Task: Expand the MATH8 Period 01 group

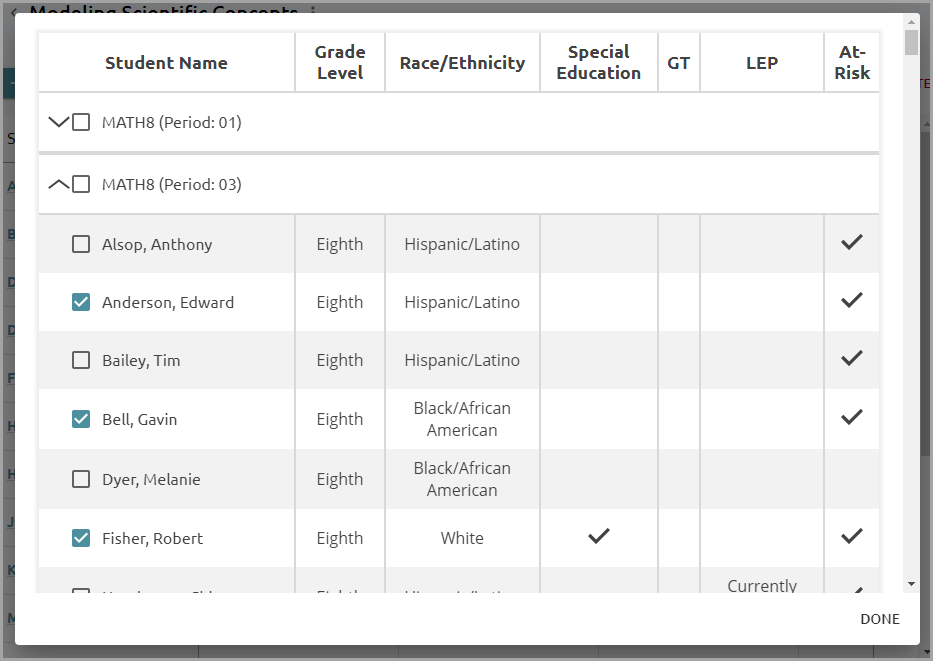Action: (x=58, y=123)
